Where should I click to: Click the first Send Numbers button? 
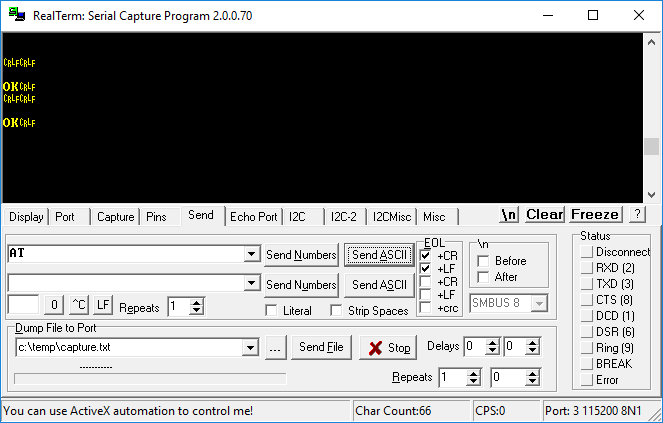coord(301,255)
